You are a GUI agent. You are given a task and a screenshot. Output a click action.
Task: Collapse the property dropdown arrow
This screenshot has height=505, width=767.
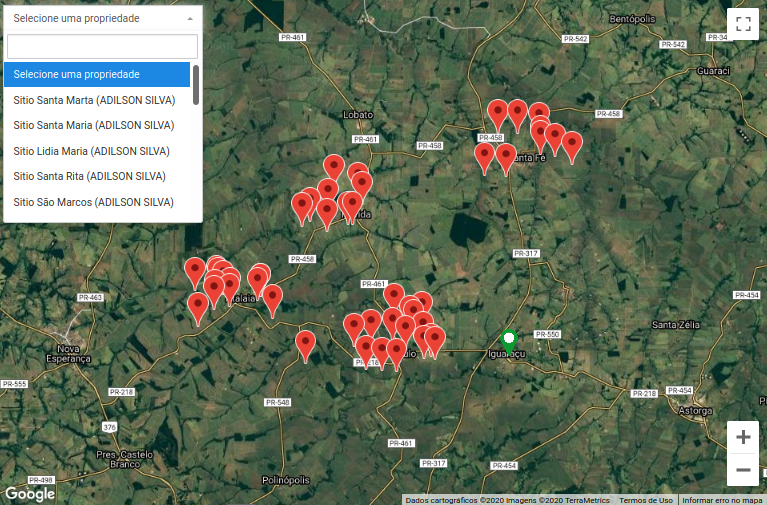190,19
